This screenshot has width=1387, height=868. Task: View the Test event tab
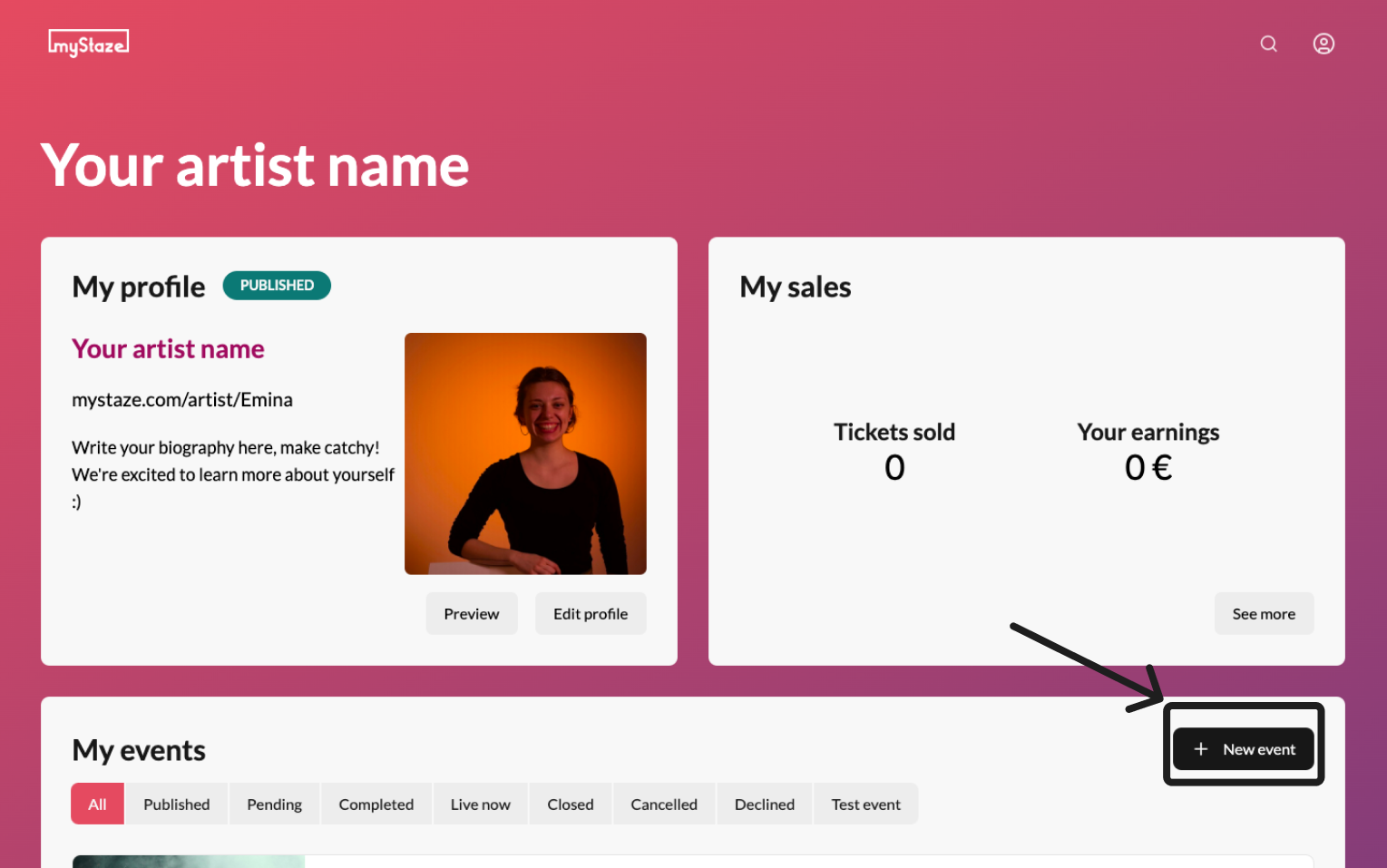point(866,805)
